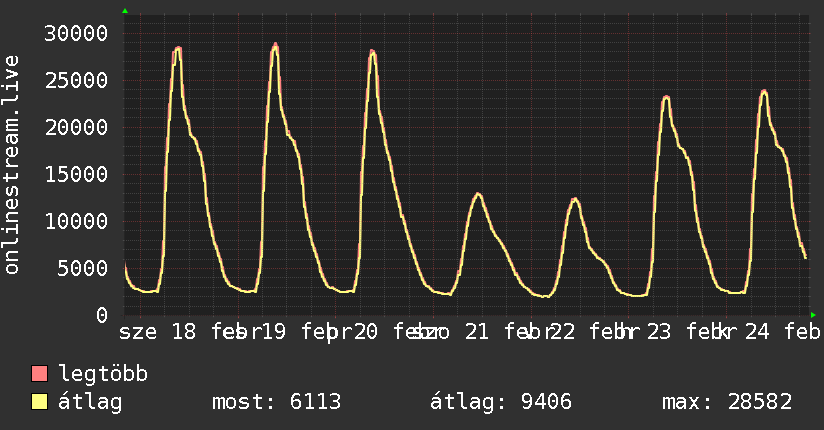Click the legtöbb legend label

[103, 373]
